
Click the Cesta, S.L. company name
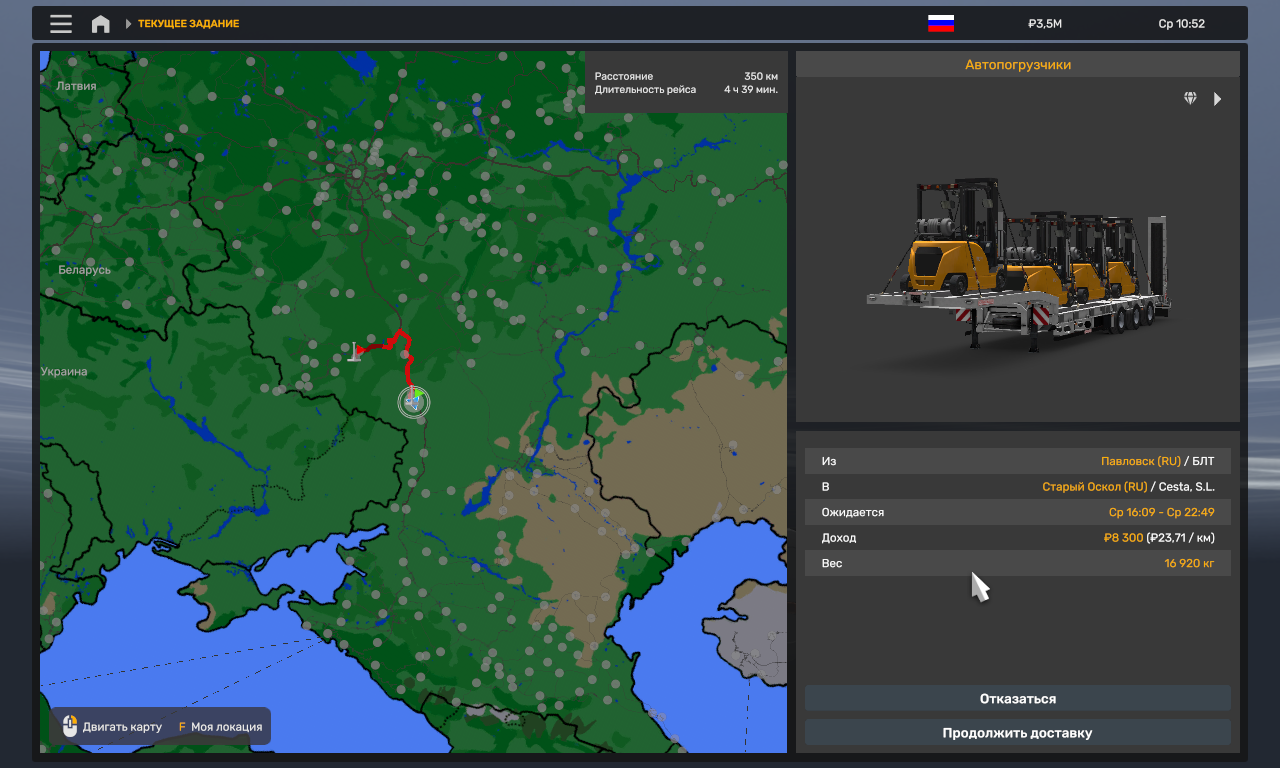tap(1187, 487)
